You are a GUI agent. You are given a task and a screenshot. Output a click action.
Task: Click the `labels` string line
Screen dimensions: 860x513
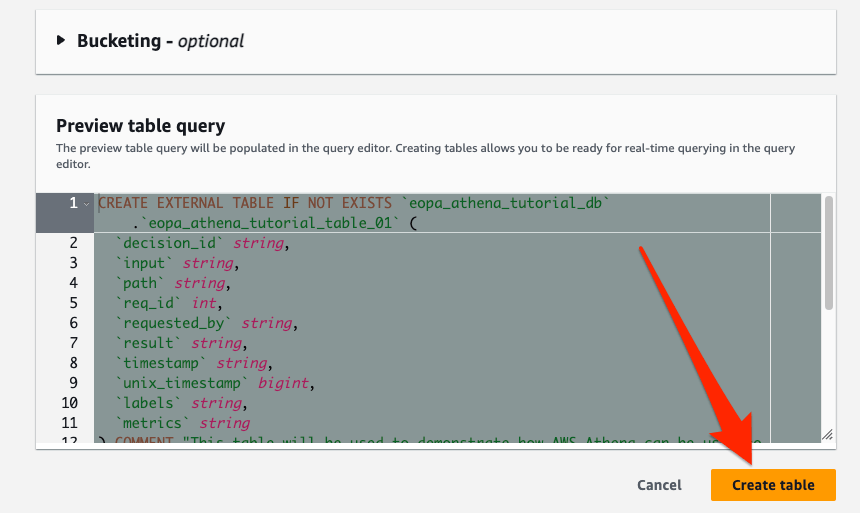181,403
